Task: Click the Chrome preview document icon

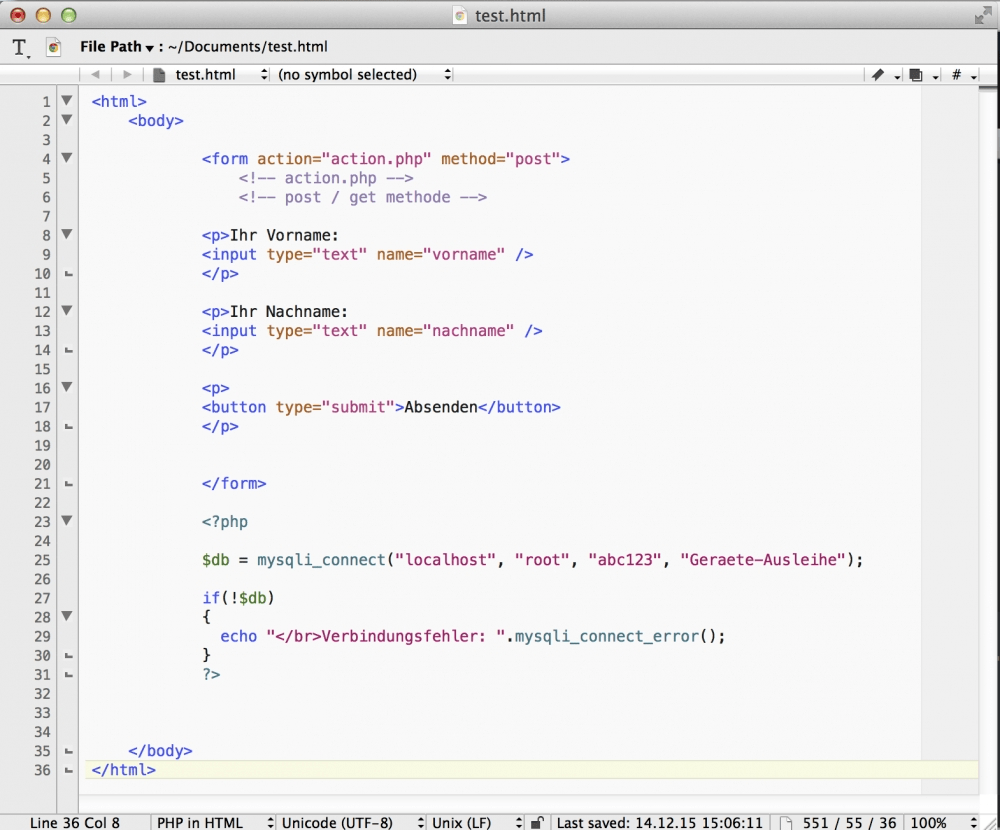Action: point(54,47)
